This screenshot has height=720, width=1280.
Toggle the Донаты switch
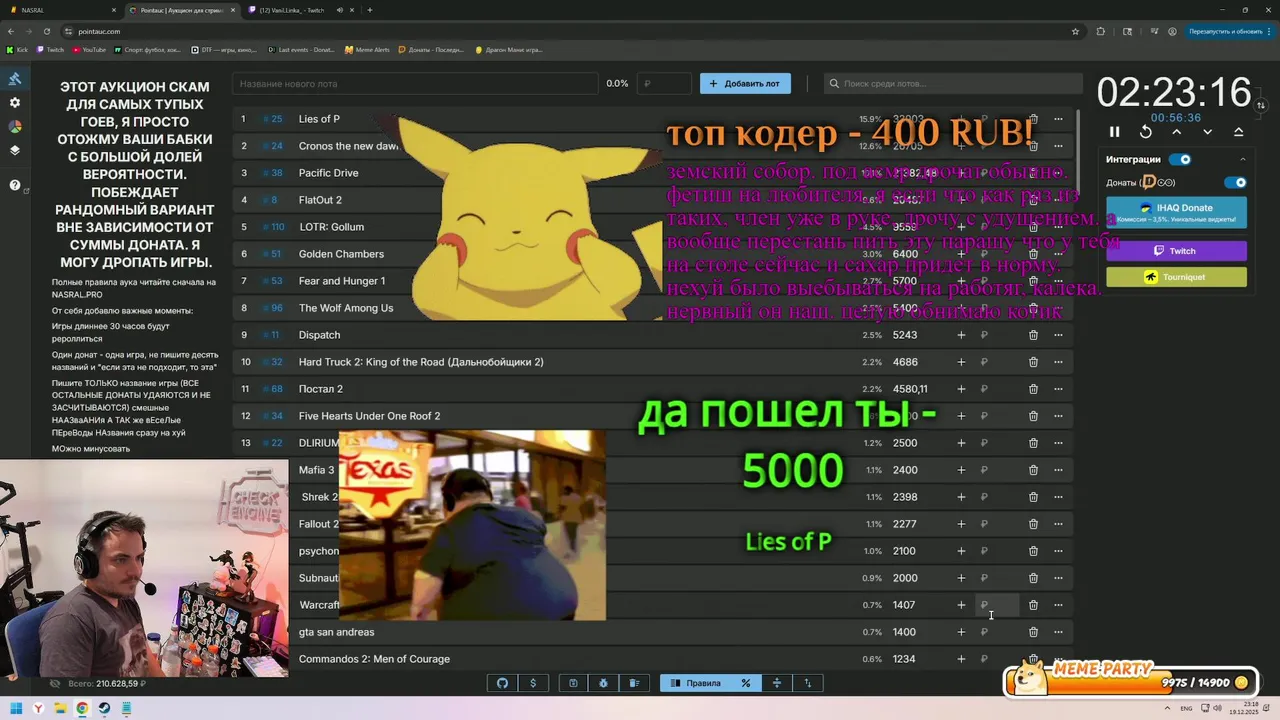(1236, 183)
